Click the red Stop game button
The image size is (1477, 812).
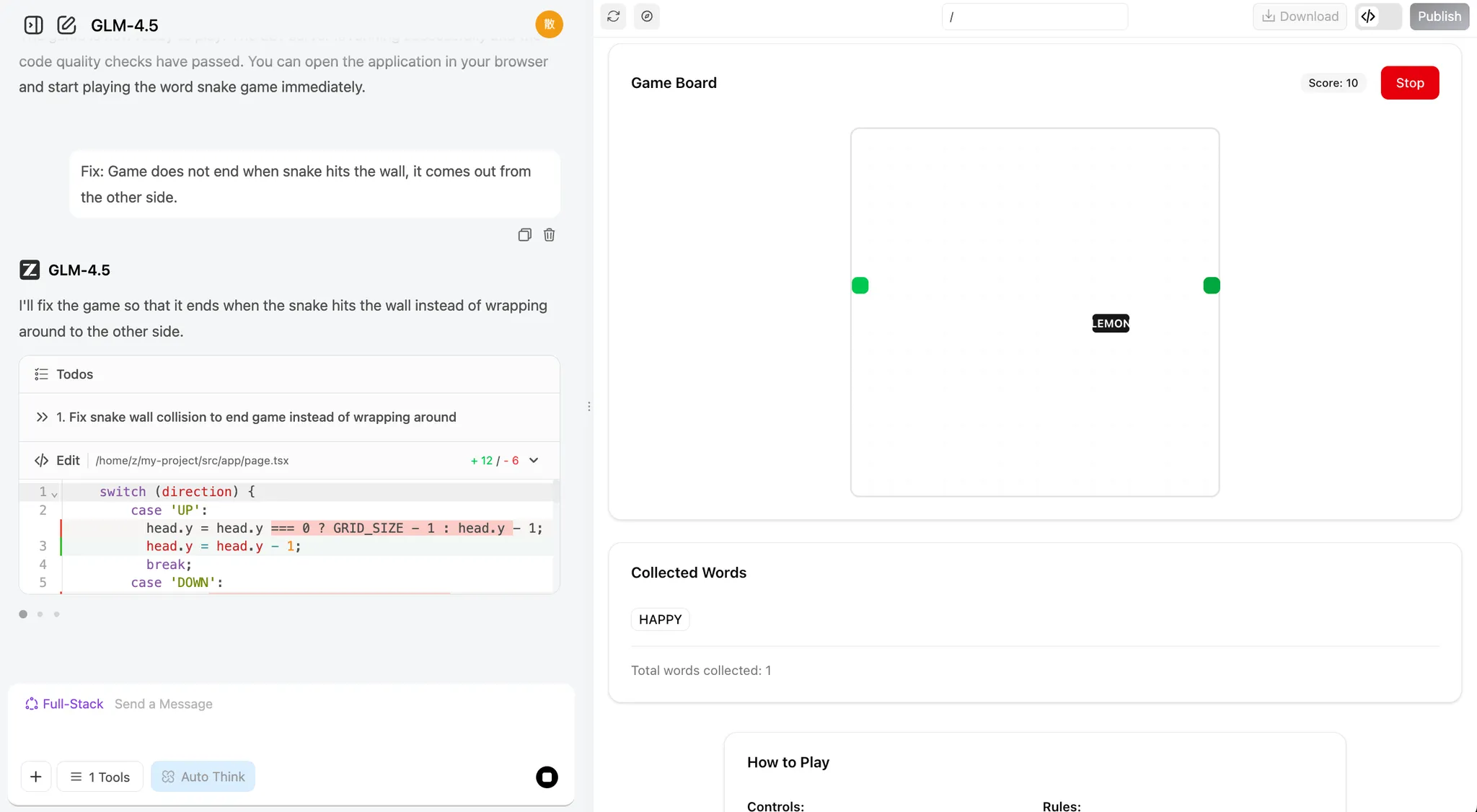pos(1409,83)
